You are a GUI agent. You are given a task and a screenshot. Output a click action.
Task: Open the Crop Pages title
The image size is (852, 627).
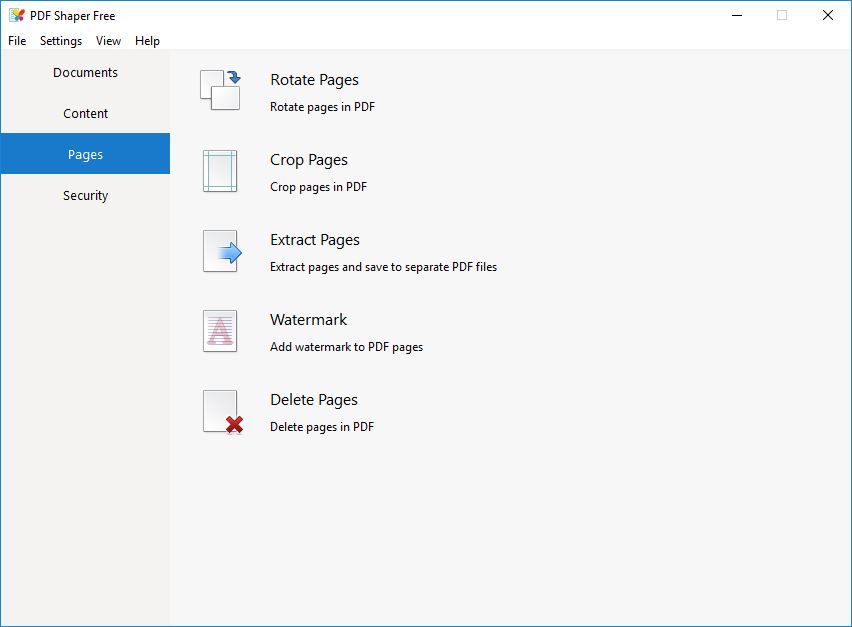tap(309, 160)
